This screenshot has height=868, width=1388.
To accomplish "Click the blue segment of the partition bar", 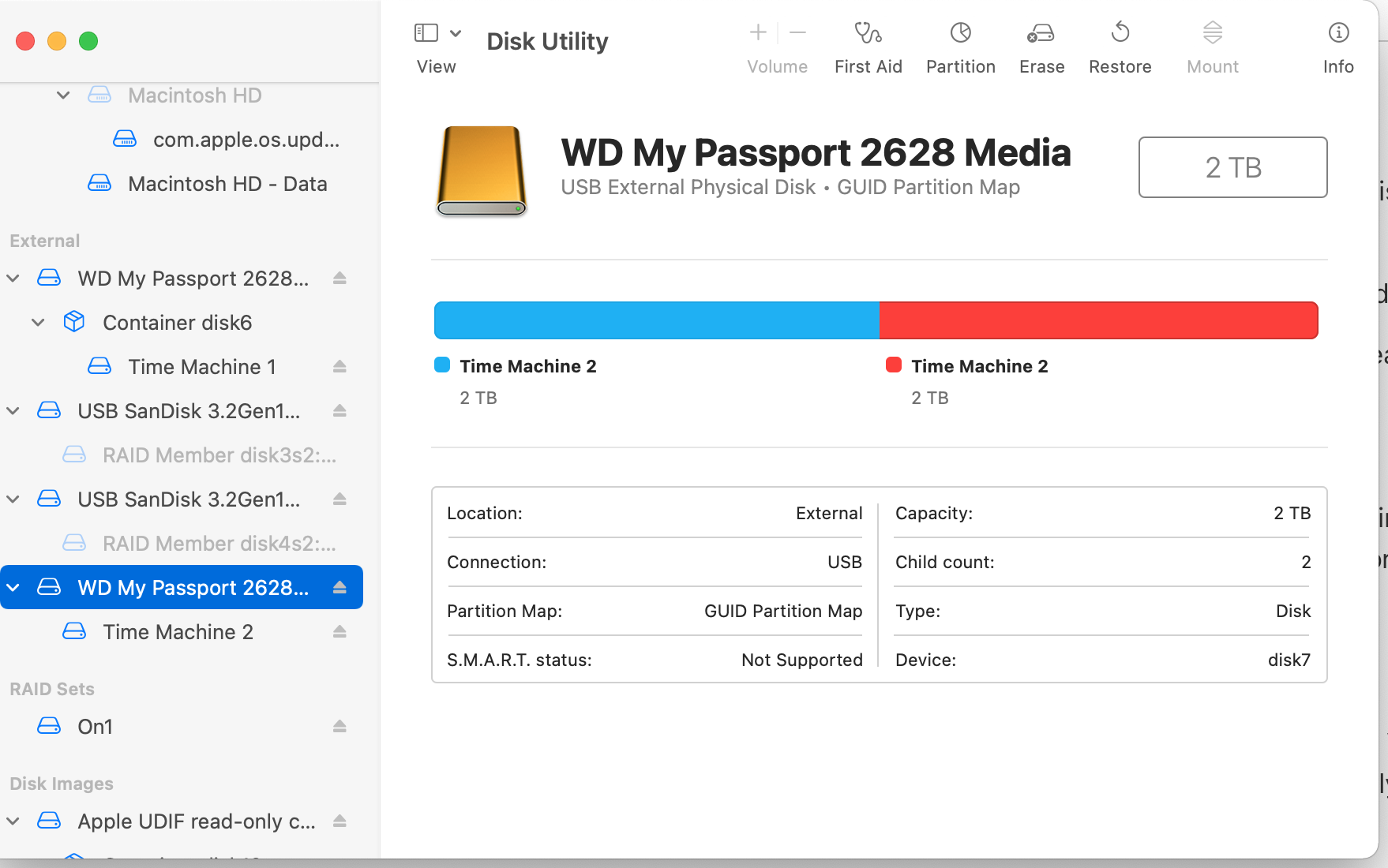I will tap(657, 320).
